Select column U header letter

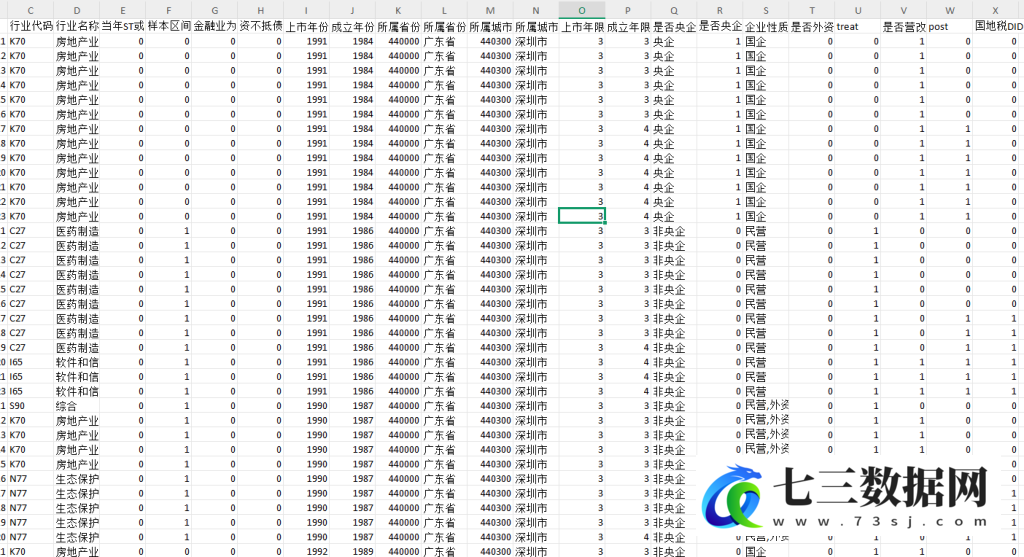tap(857, 10)
